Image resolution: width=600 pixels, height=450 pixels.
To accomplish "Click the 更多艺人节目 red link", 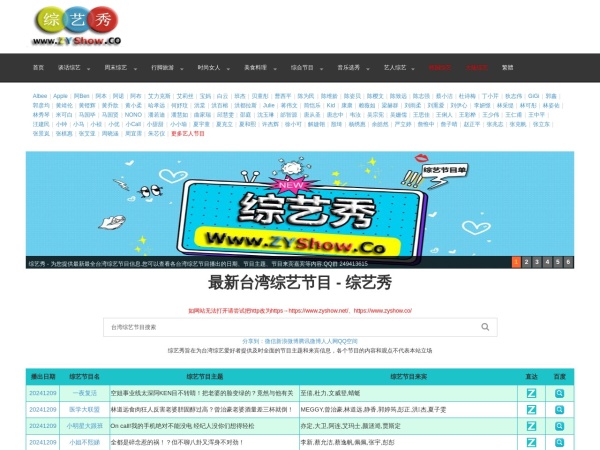I will (x=190, y=133).
